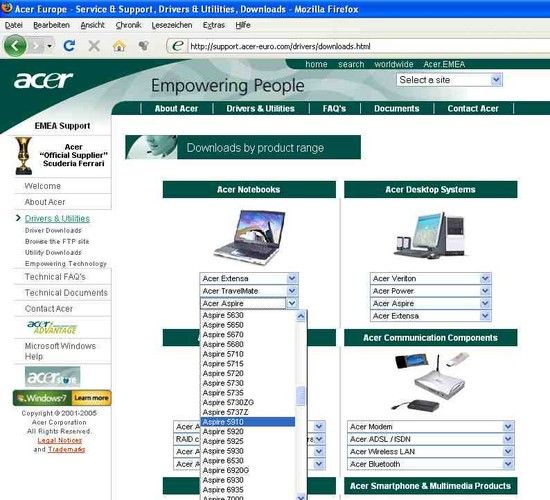The height and width of the screenshot is (500, 550).
Task: Open the Lesezeichen menu
Action: (x=172, y=25)
